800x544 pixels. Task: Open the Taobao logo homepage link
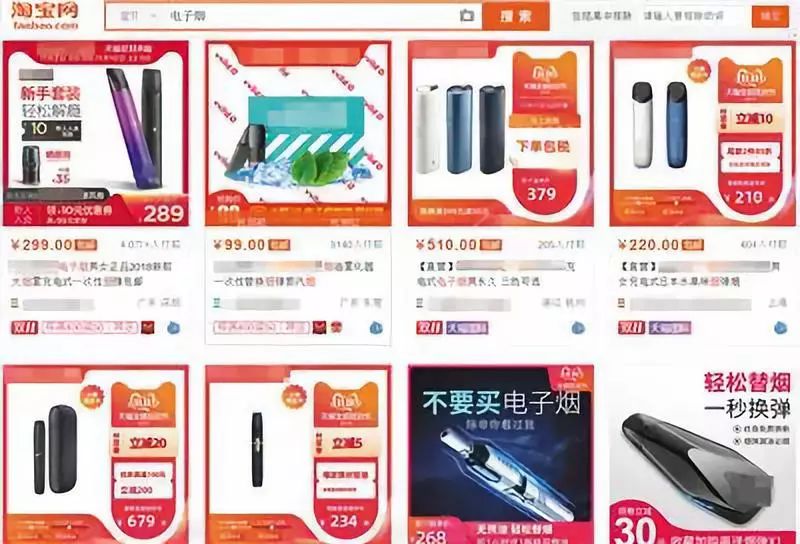pyautogui.click(x=46, y=15)
